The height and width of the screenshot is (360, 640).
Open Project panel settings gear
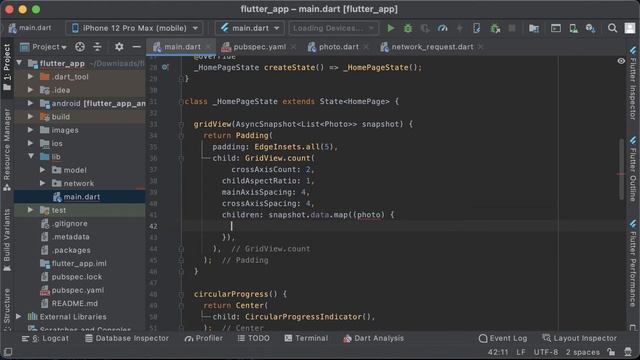click(x=119, y=47)
